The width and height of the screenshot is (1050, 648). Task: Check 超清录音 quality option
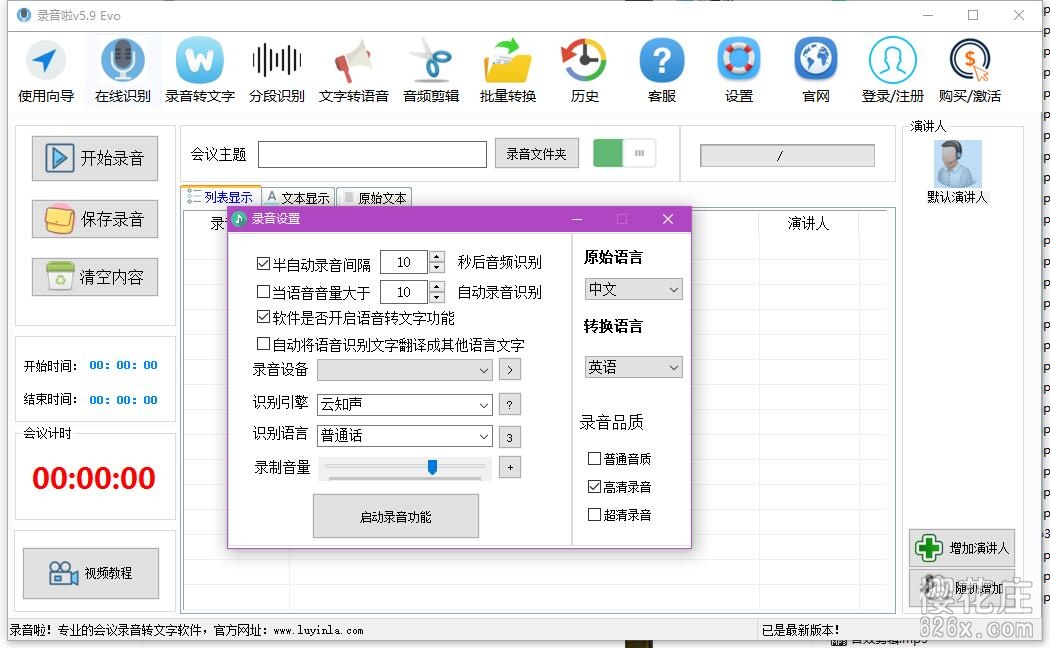[594, 515]
